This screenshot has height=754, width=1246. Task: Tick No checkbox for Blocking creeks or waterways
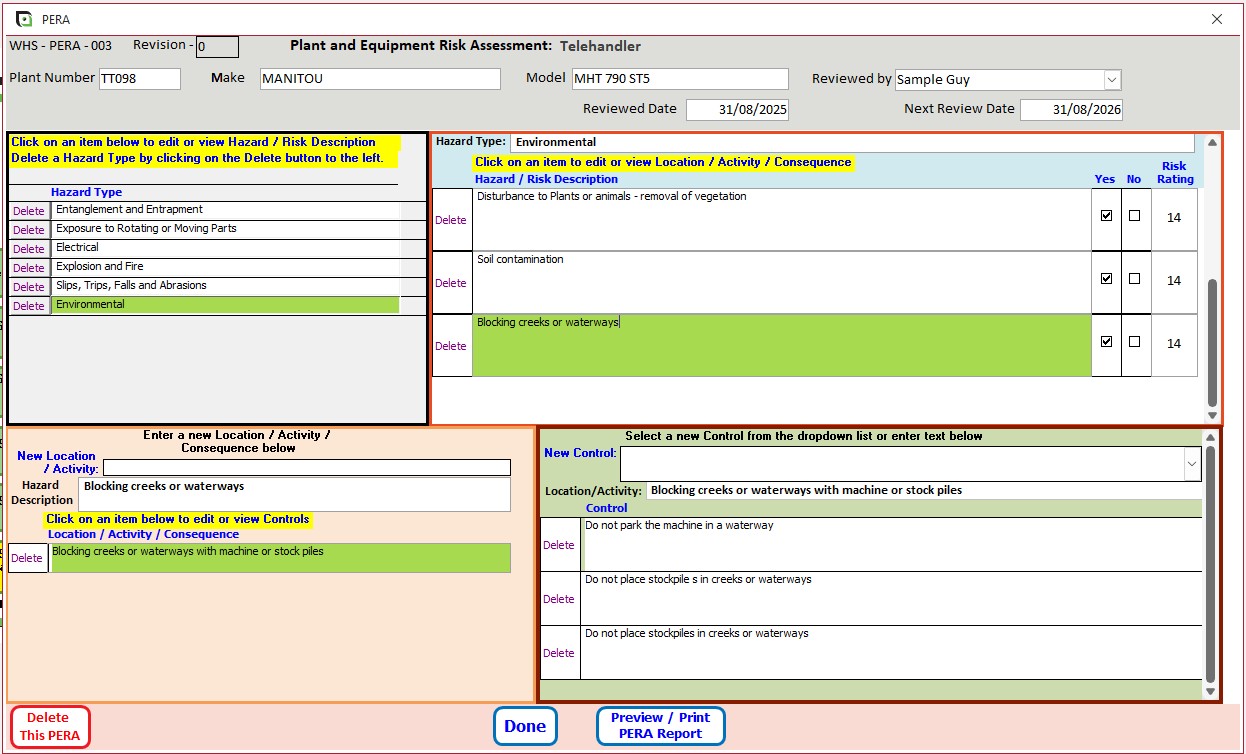tap(1134, 341)
